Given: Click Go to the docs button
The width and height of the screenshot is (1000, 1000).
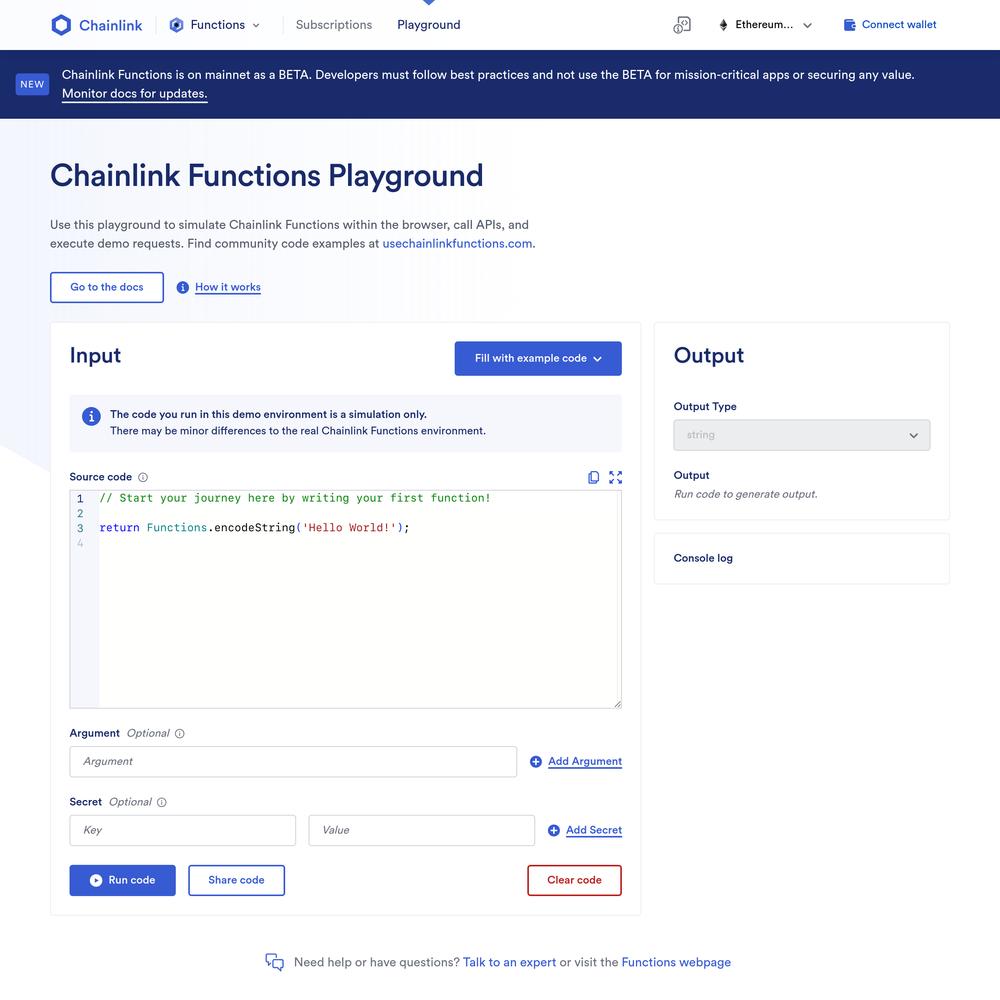Looking at the screenshot, I should coord(107,287).
